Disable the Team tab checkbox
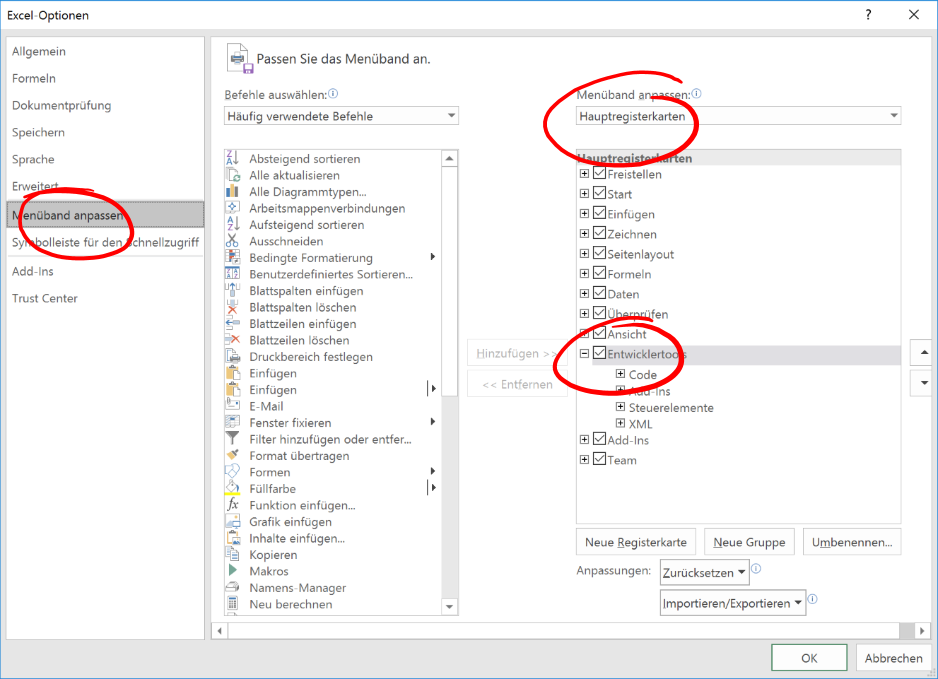Viewport: 938px width, 679px height. tap(599, 460)
